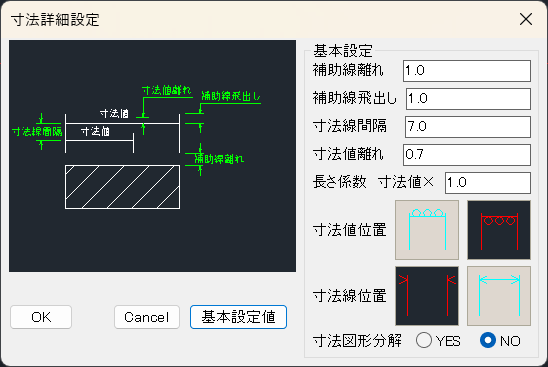The image size is (548, 367).
Task: Click the 基本設定 group heading
Action: (x=343, y=51)
